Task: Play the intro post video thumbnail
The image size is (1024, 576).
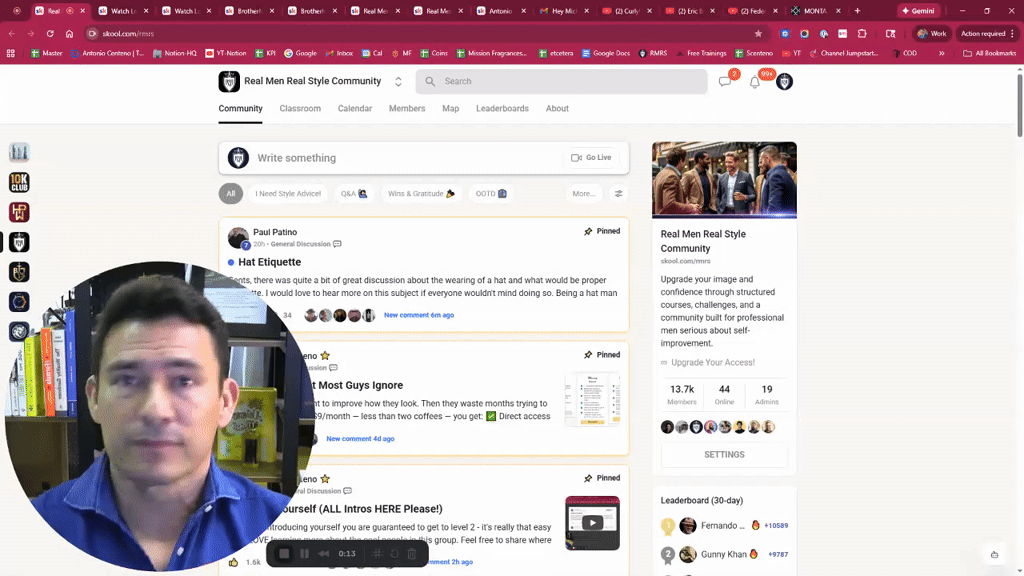Action: tap(592, 522)
